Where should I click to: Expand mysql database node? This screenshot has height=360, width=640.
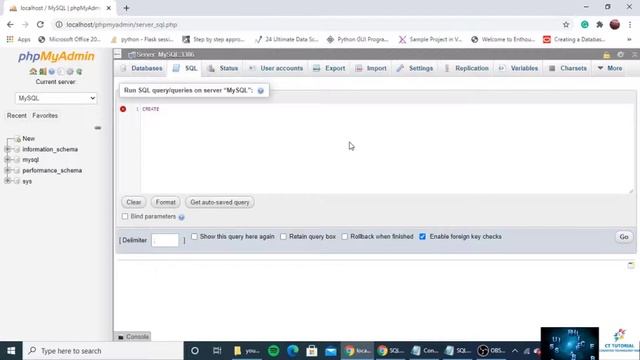[7, 160]
